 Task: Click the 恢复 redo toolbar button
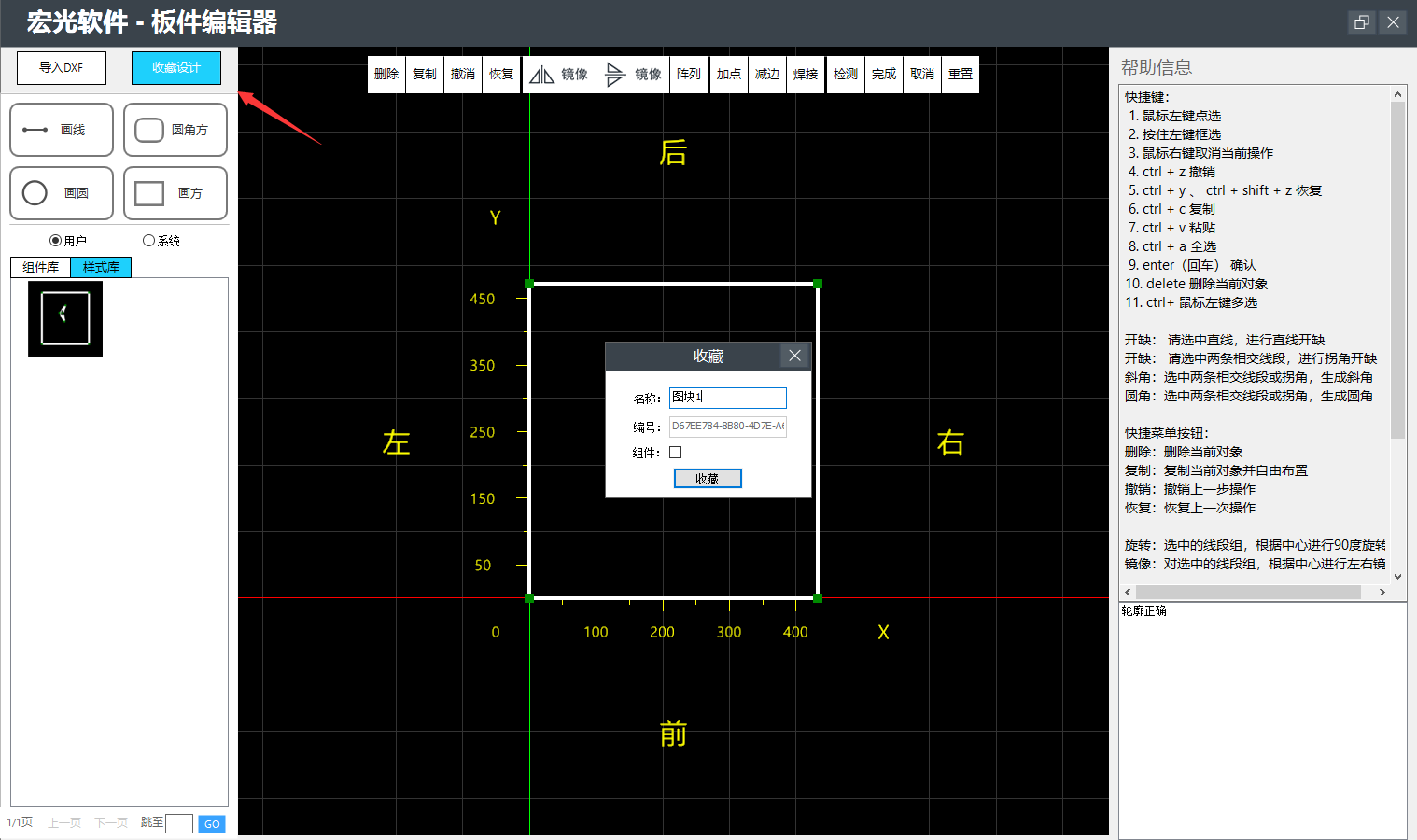point(501,75)
